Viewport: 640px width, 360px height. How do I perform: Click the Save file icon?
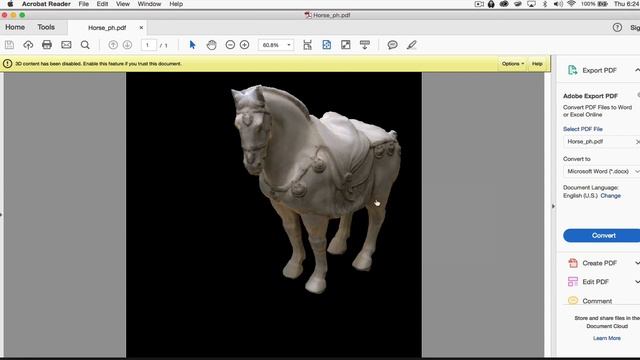[9, 45]
